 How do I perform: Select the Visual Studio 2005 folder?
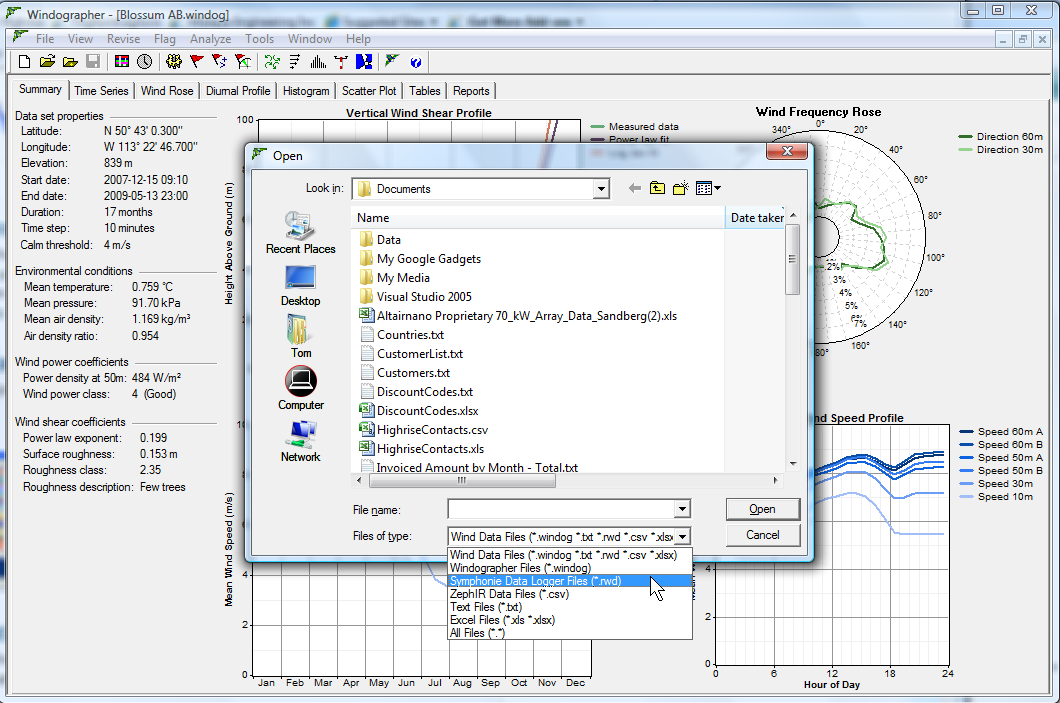click(416, 297)
